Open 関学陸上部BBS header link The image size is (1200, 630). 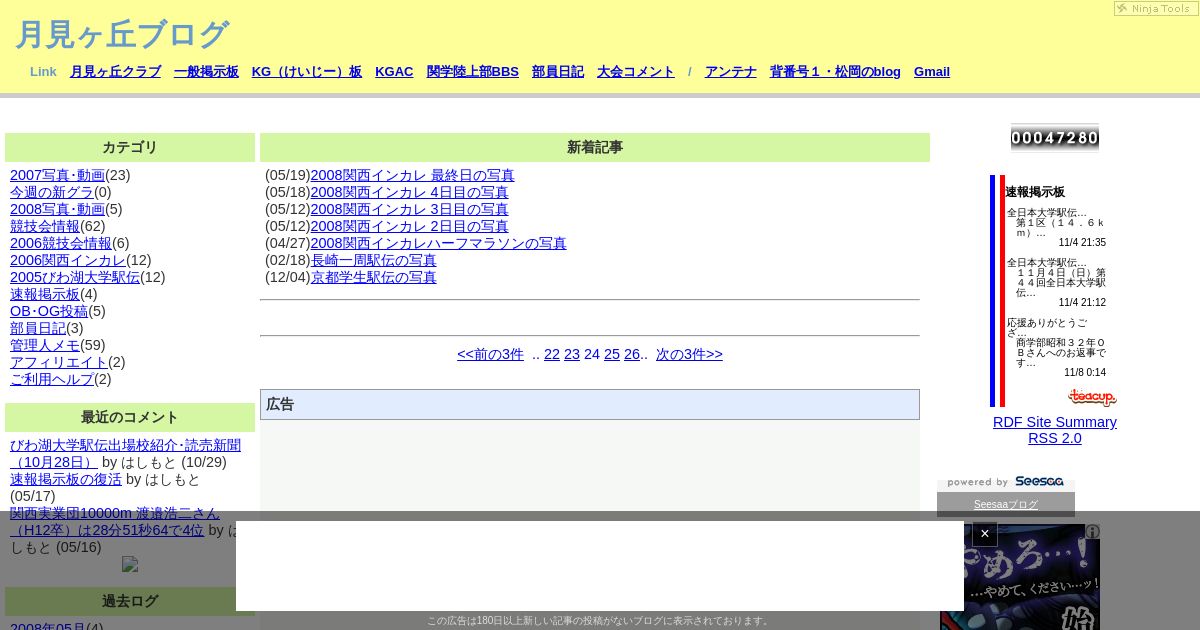tap(473, 72)
